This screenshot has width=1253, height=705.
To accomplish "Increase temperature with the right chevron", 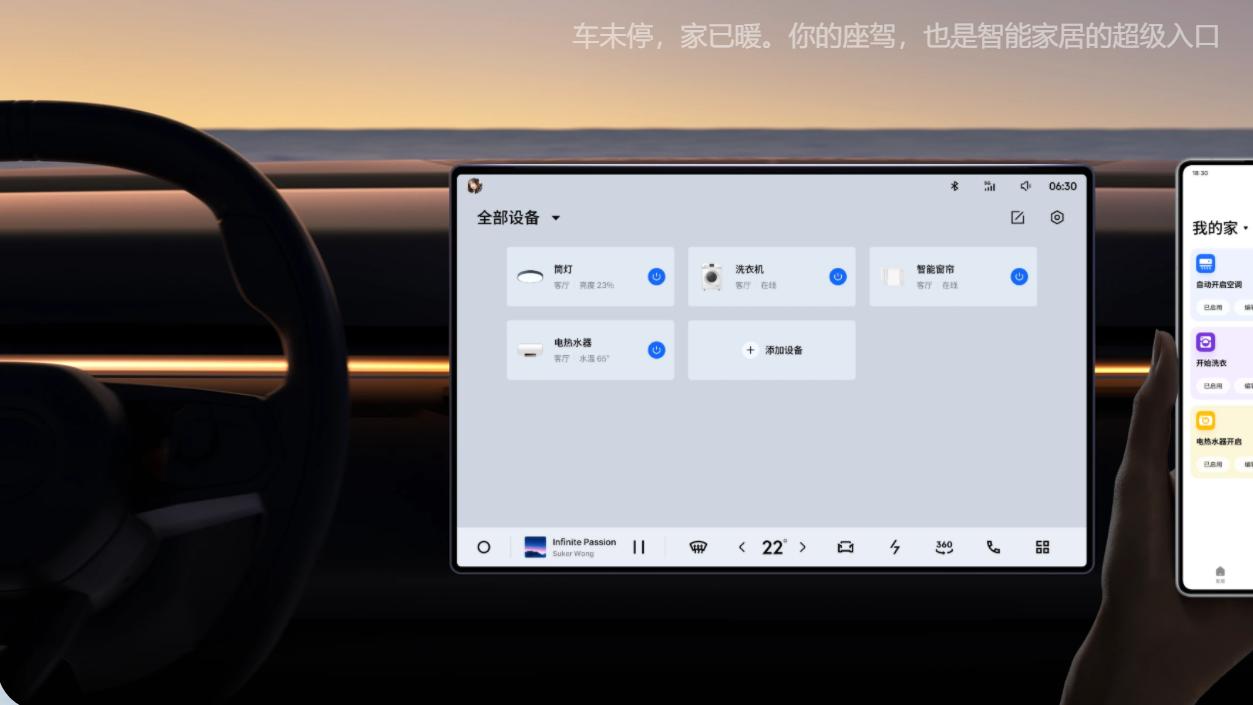I will click(x=804, y=547).
